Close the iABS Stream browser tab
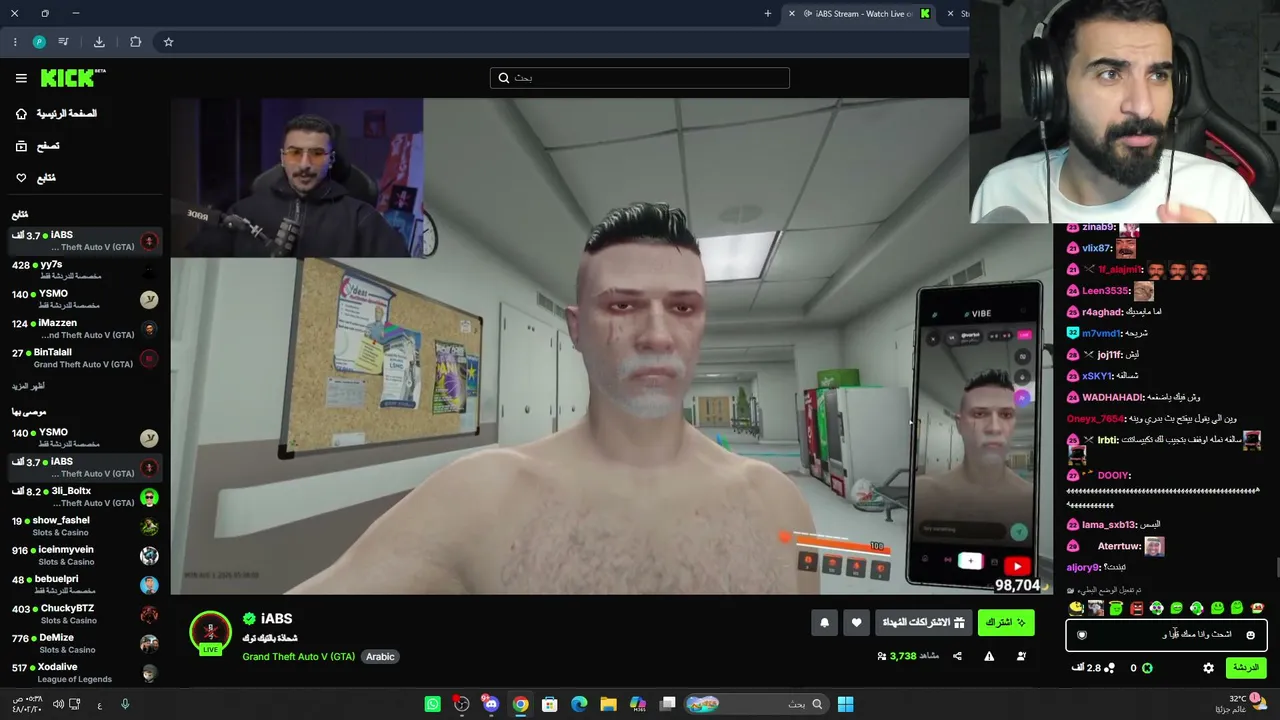The height and width of the screenshot is (720, 1280). 792,14
